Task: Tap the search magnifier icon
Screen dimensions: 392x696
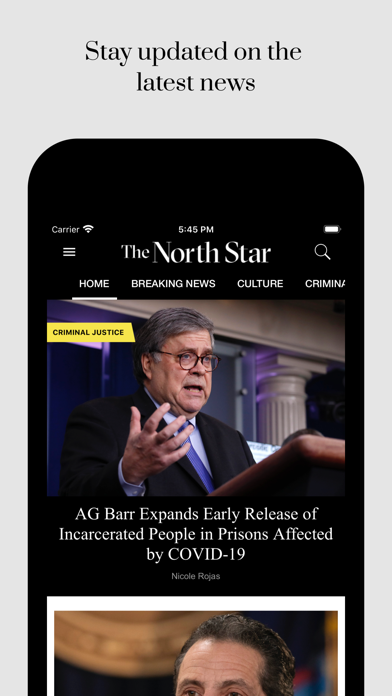Action: pos(322,252)
